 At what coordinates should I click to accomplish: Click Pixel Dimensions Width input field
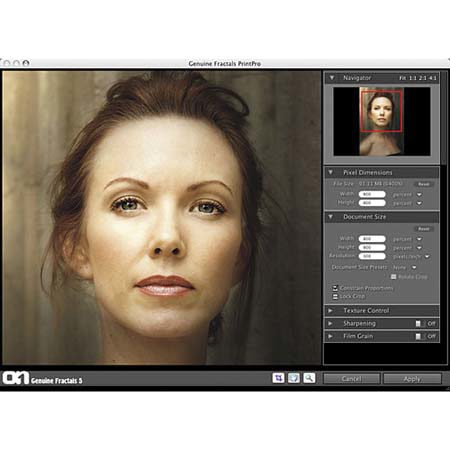click(x=372, y=194)
